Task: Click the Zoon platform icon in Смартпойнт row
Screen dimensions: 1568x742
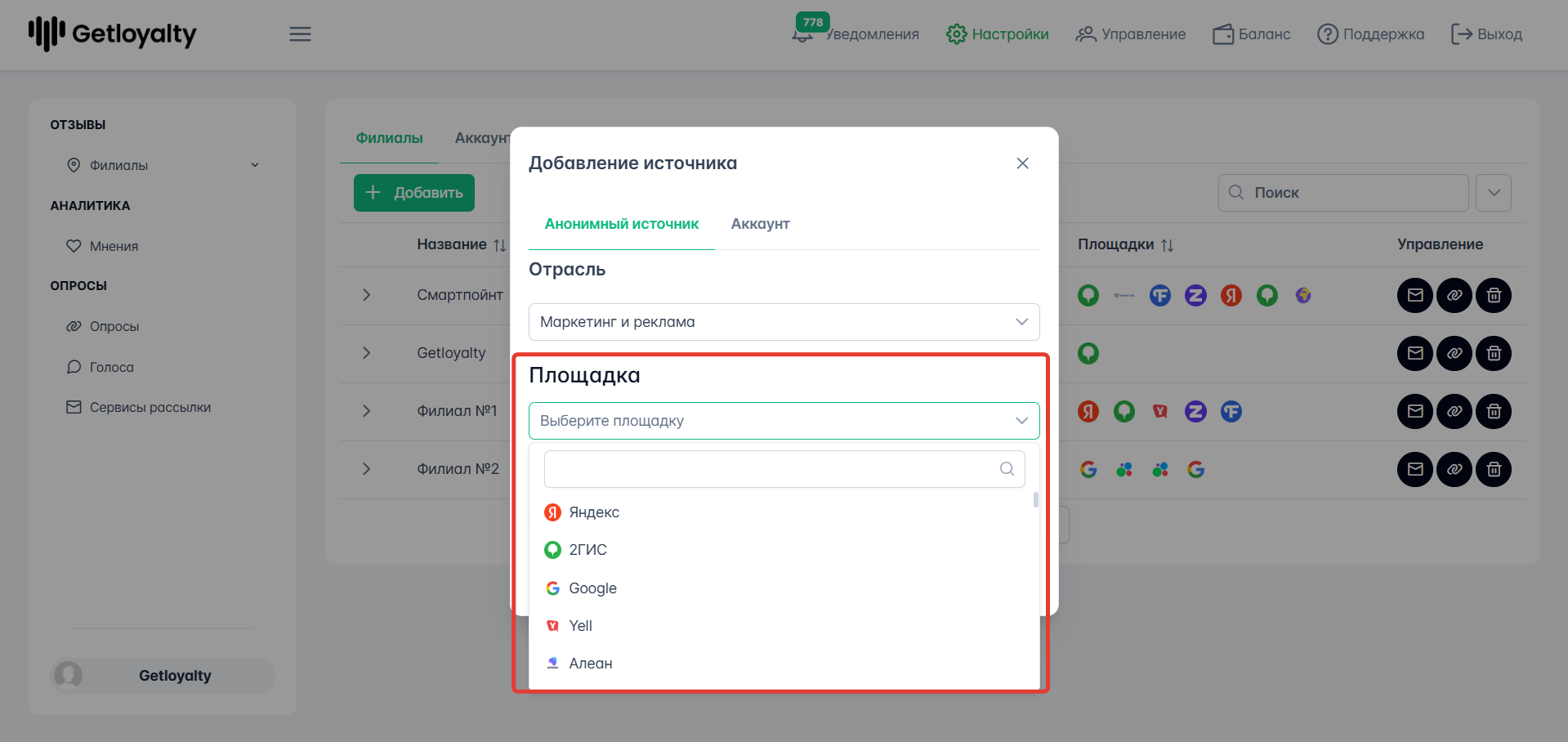Action: click(x=1195, y=295)
